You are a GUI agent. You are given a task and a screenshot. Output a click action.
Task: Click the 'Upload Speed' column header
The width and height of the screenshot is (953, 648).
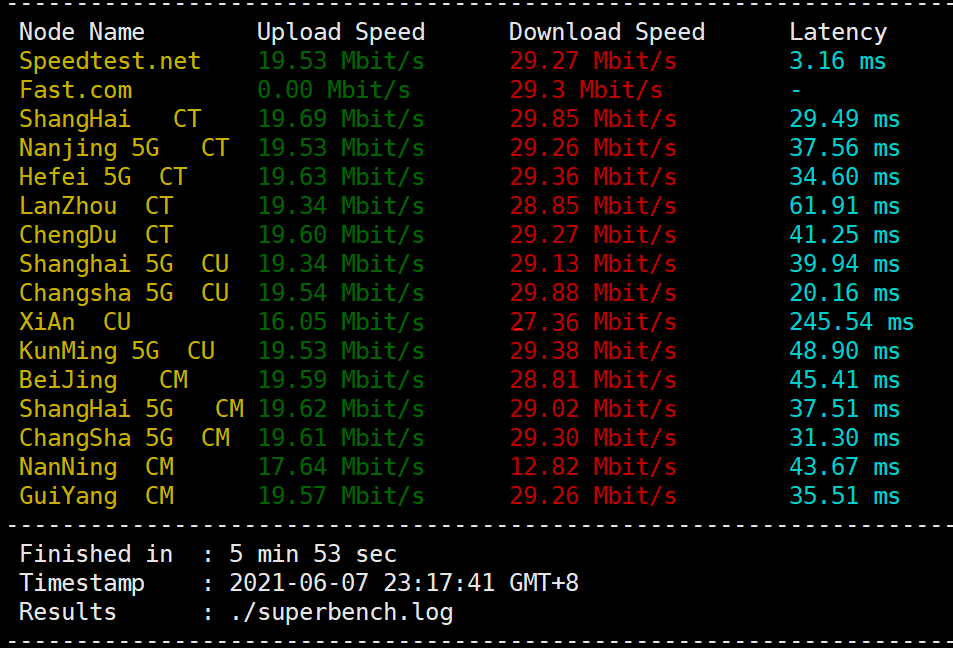[341, 32]
